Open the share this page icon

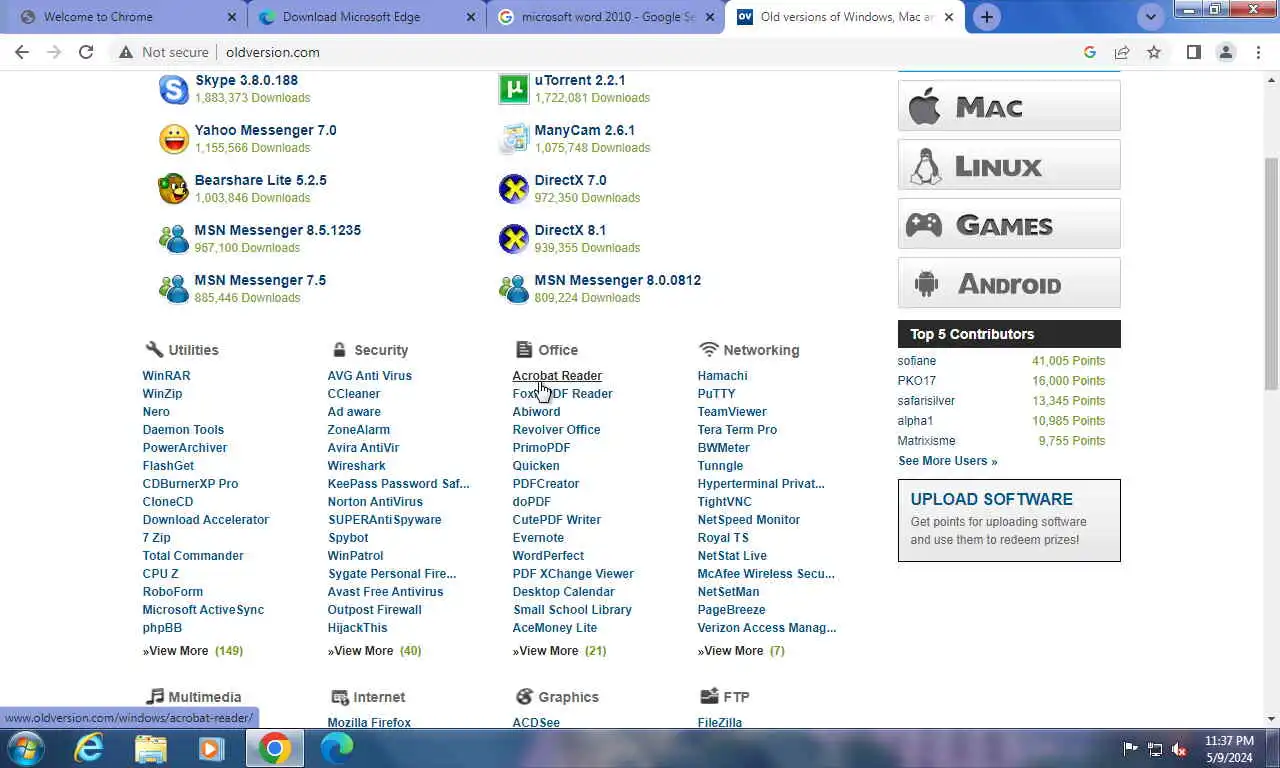tap(1122, 52)
